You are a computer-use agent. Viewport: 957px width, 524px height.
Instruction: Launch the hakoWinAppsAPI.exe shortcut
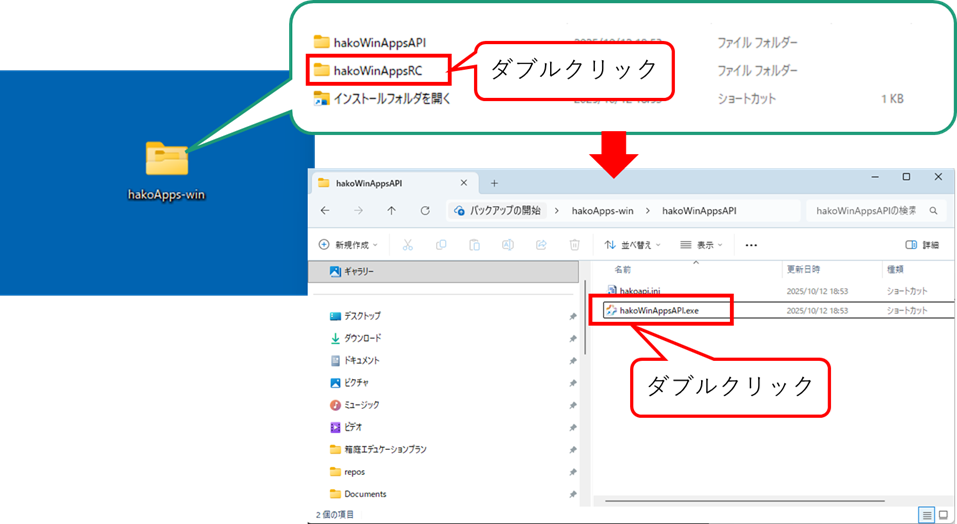coord(653,310)
